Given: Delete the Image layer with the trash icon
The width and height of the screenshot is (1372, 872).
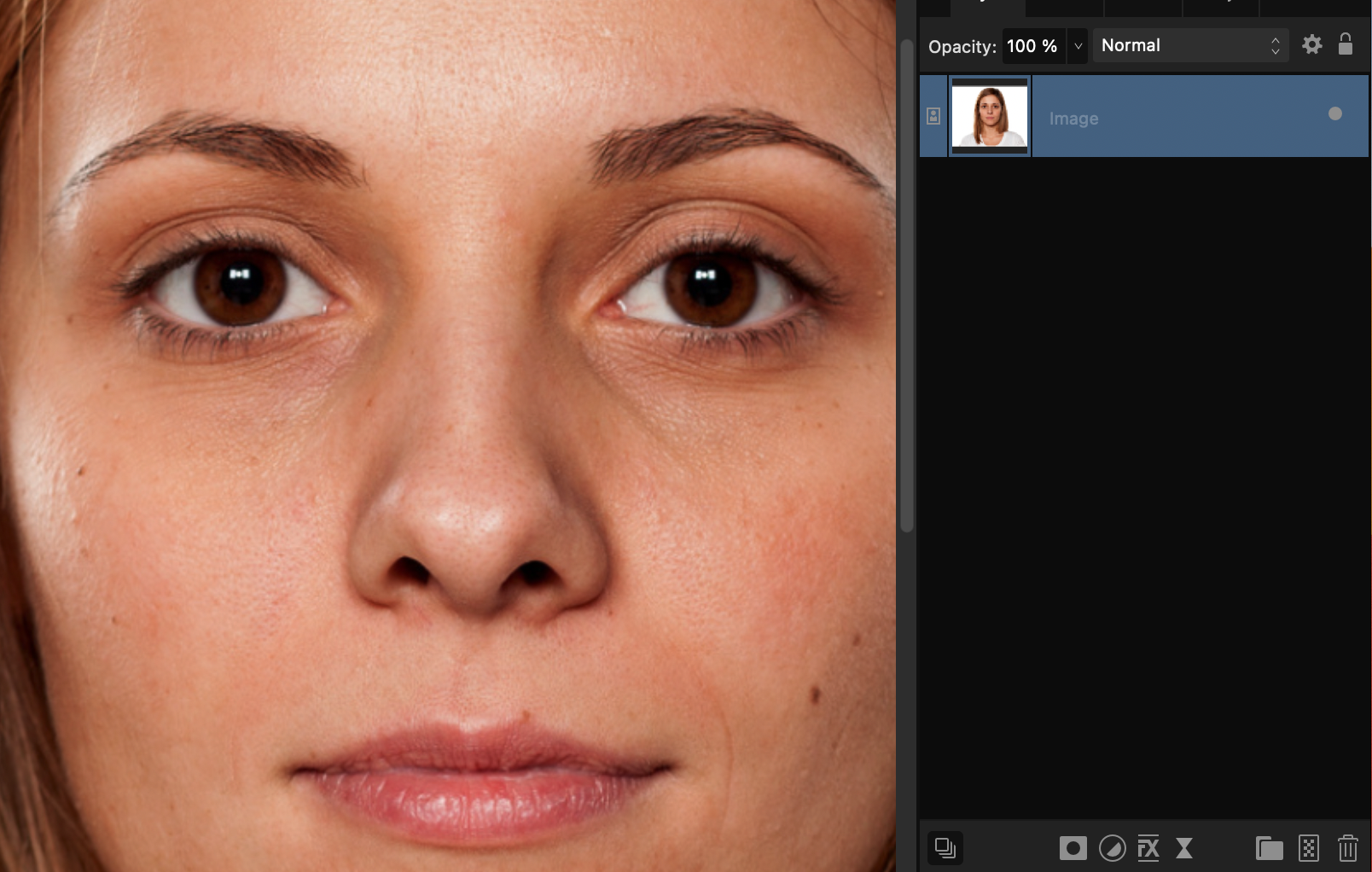Looking at the screenshot, I should tap(1348, 848).
